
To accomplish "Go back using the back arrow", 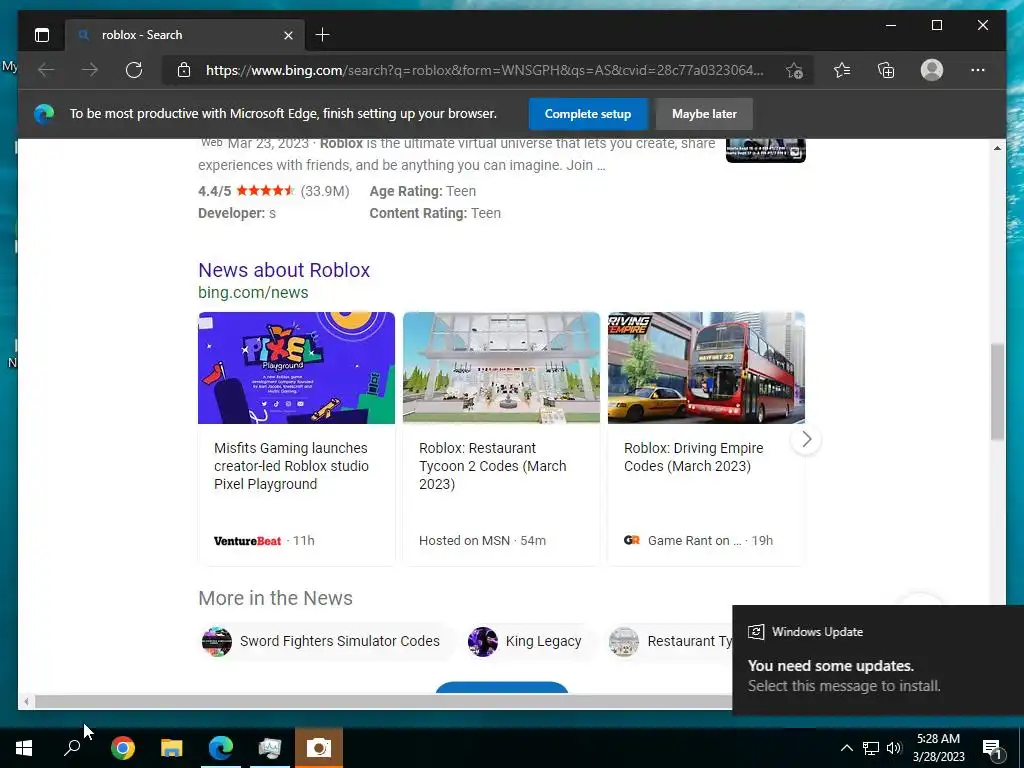I will [x=46, y=70].
